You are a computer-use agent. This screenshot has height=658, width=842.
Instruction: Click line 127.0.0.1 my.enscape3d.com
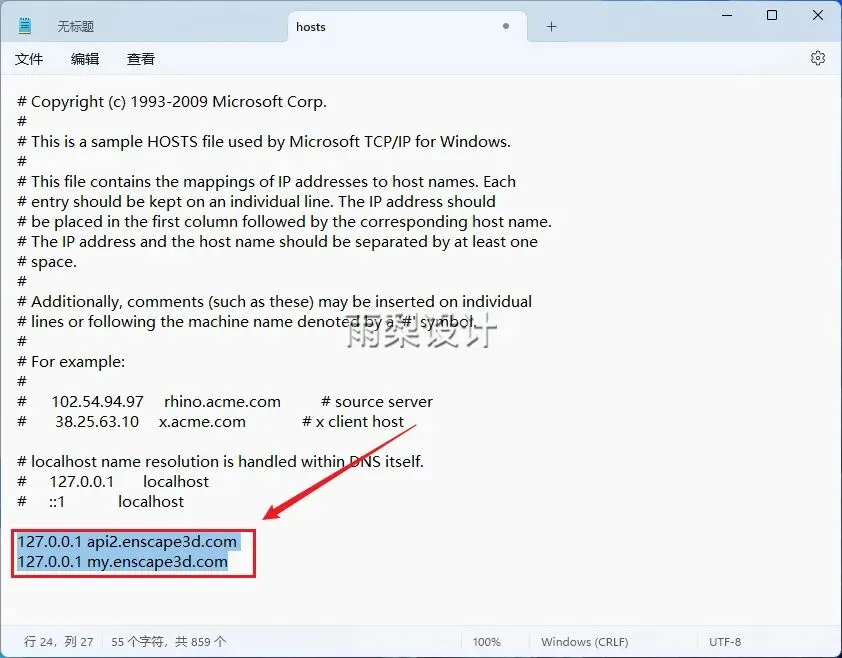tap(122, 562)
